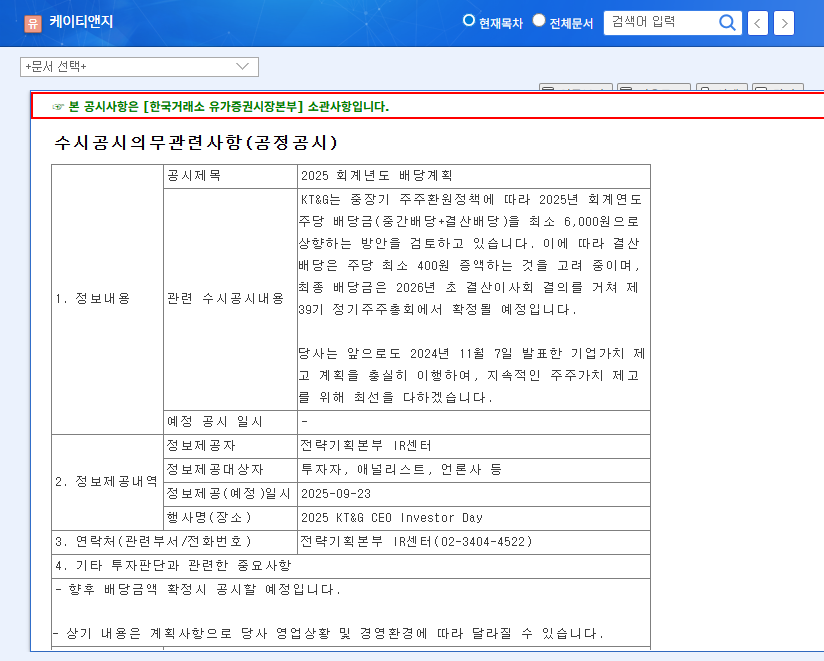Image resolution: width=824 pixels, height=661 pixels.
Task: Click the 정보제공대상자 label cell
Action: point(230,470)
